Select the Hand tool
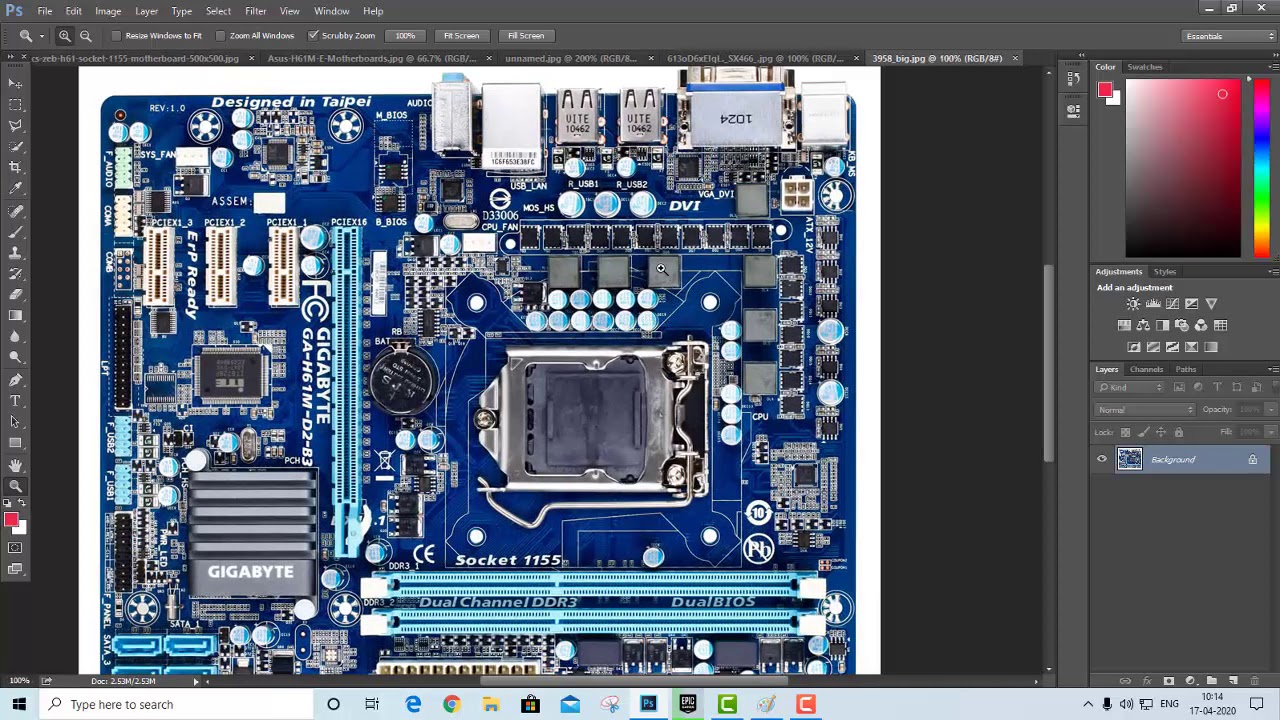The height and width of the screenshot is (720, 1280). point(15,466)
